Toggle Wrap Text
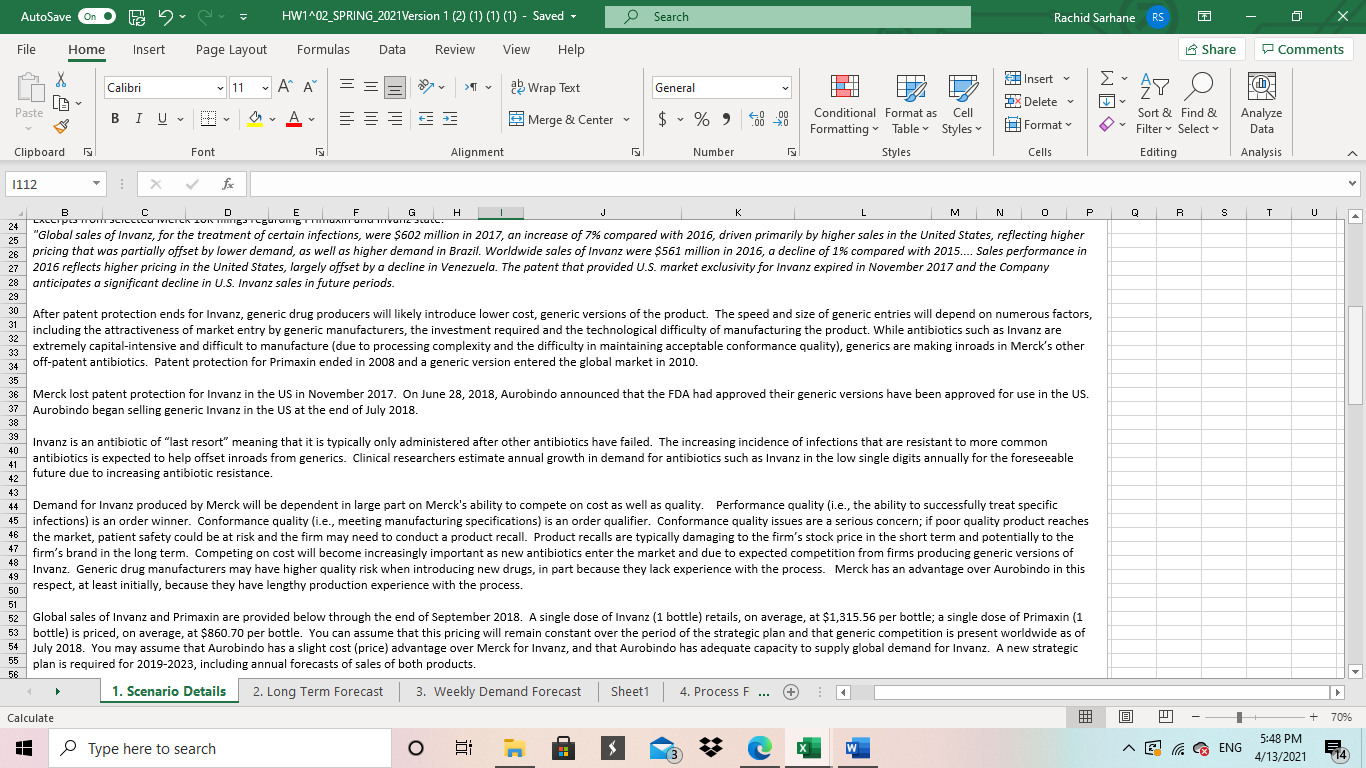The height and width of the screenshot is (768, 1366). pos(545,88)
